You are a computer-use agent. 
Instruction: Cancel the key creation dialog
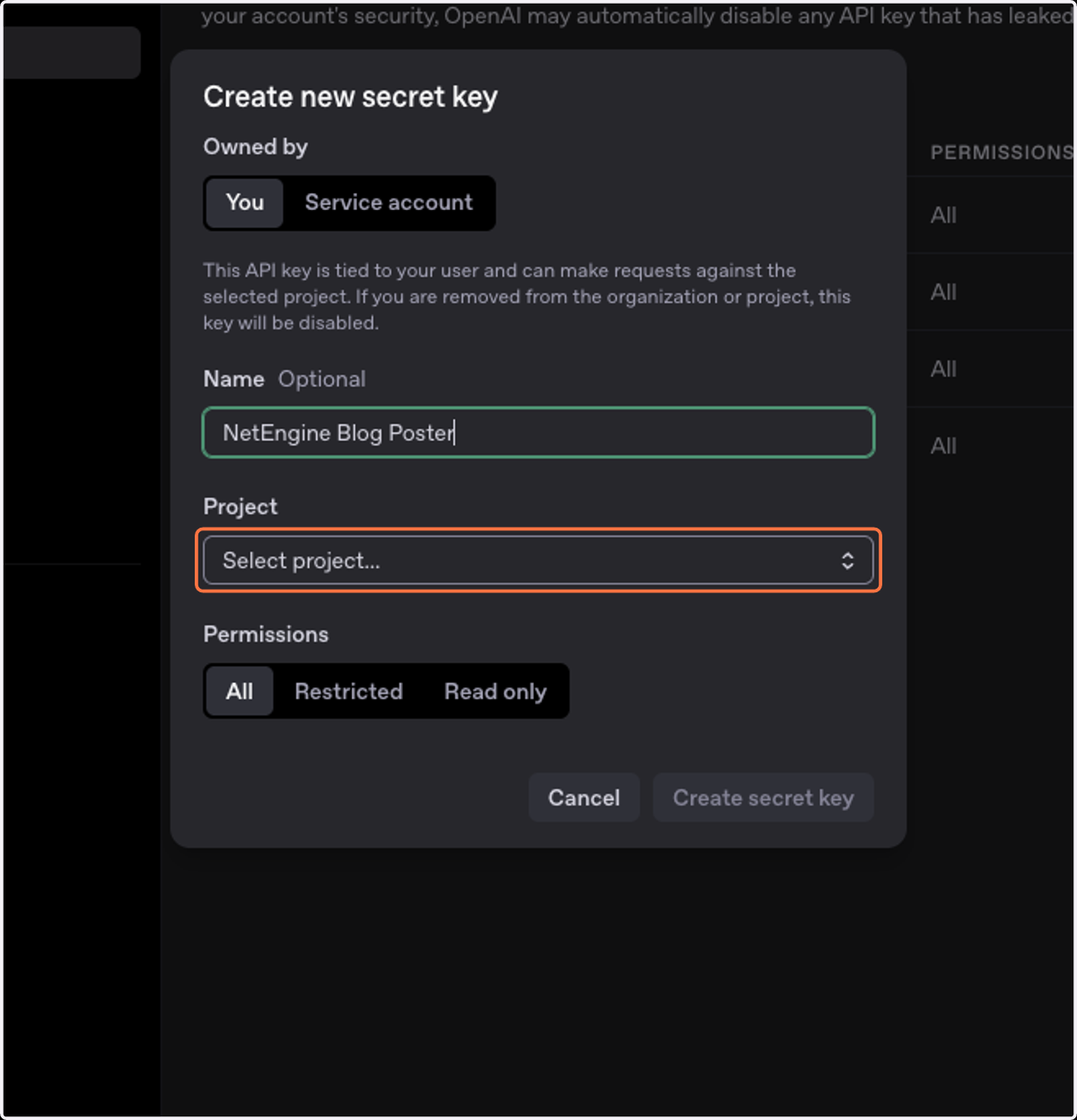pos(584,798)
